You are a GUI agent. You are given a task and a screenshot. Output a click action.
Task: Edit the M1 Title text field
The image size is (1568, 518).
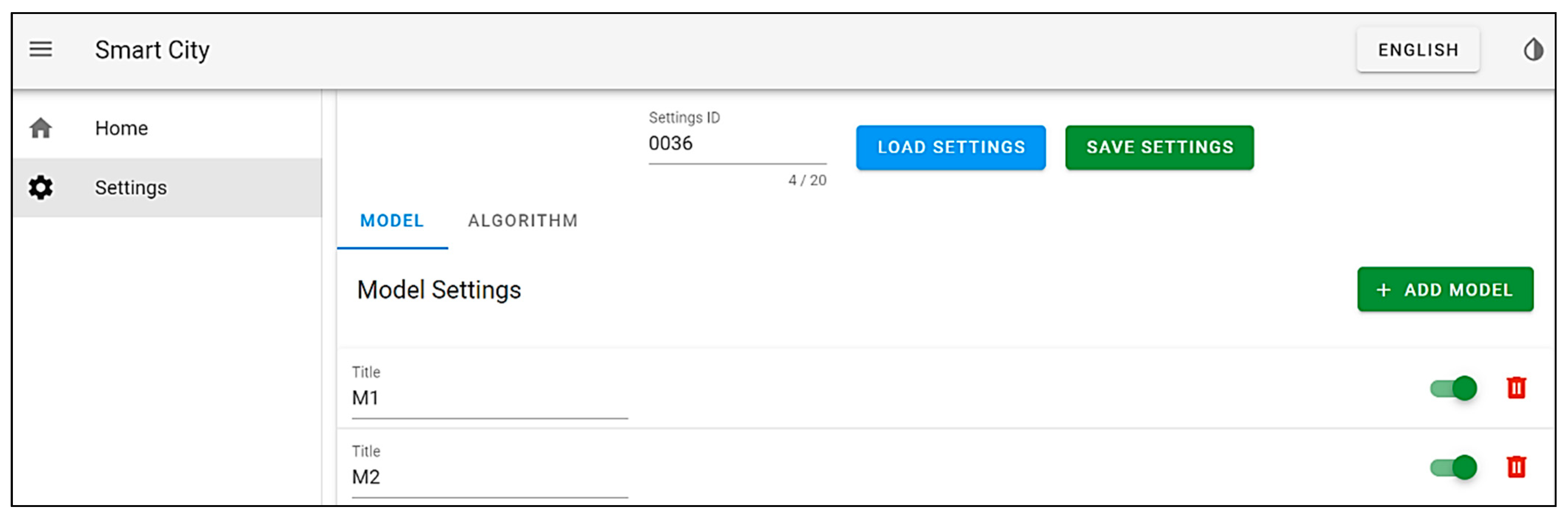click(490, 398)
